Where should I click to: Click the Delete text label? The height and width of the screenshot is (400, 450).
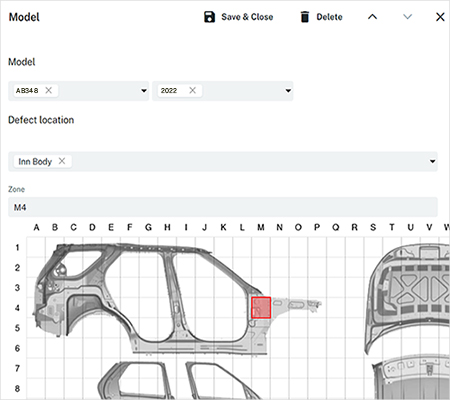pos(329,17)
